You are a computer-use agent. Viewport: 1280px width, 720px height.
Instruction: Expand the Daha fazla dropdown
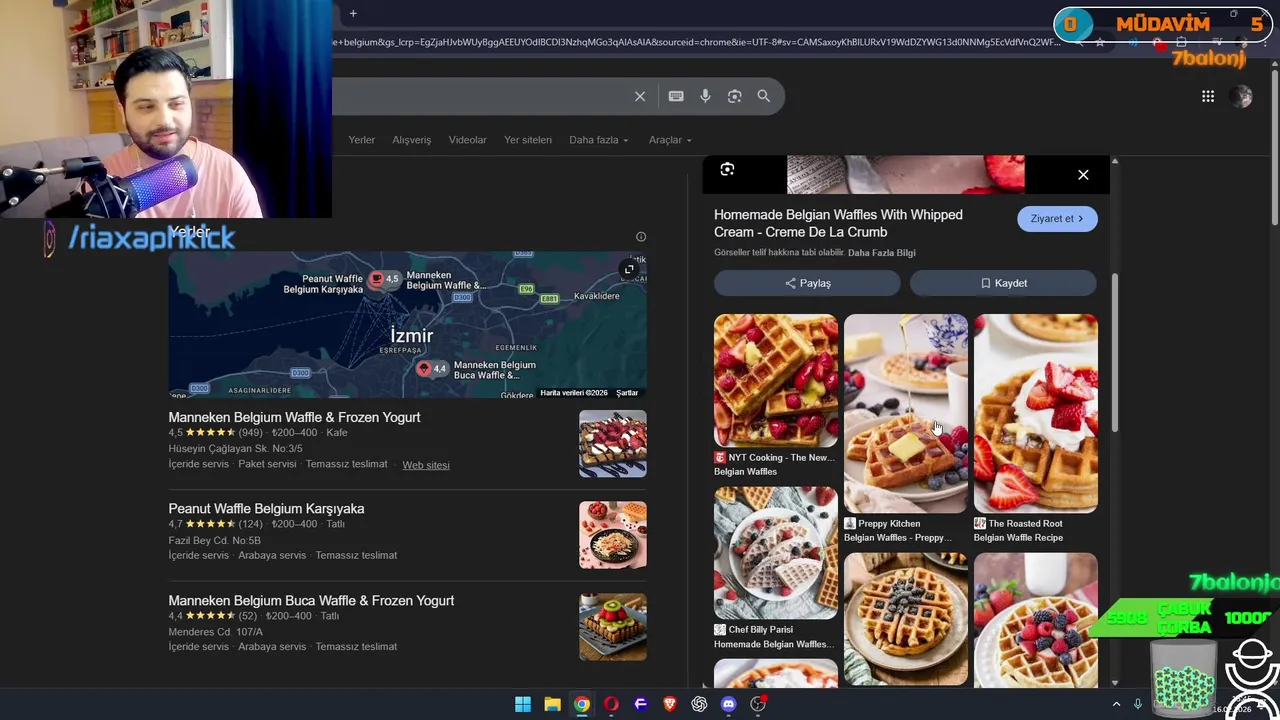(599, 140)
